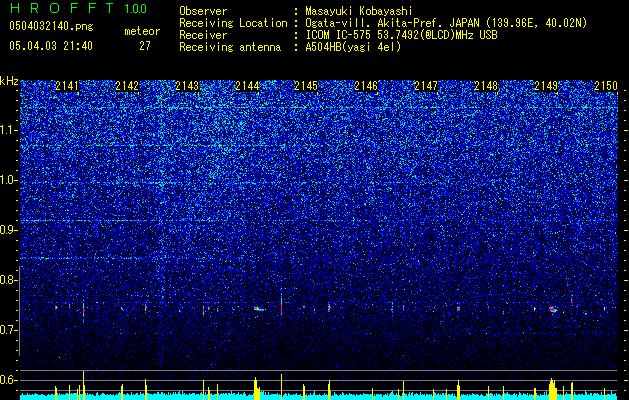Screen dimensions: 629x400
Task: Select time marker 2142
Action: 127,86
